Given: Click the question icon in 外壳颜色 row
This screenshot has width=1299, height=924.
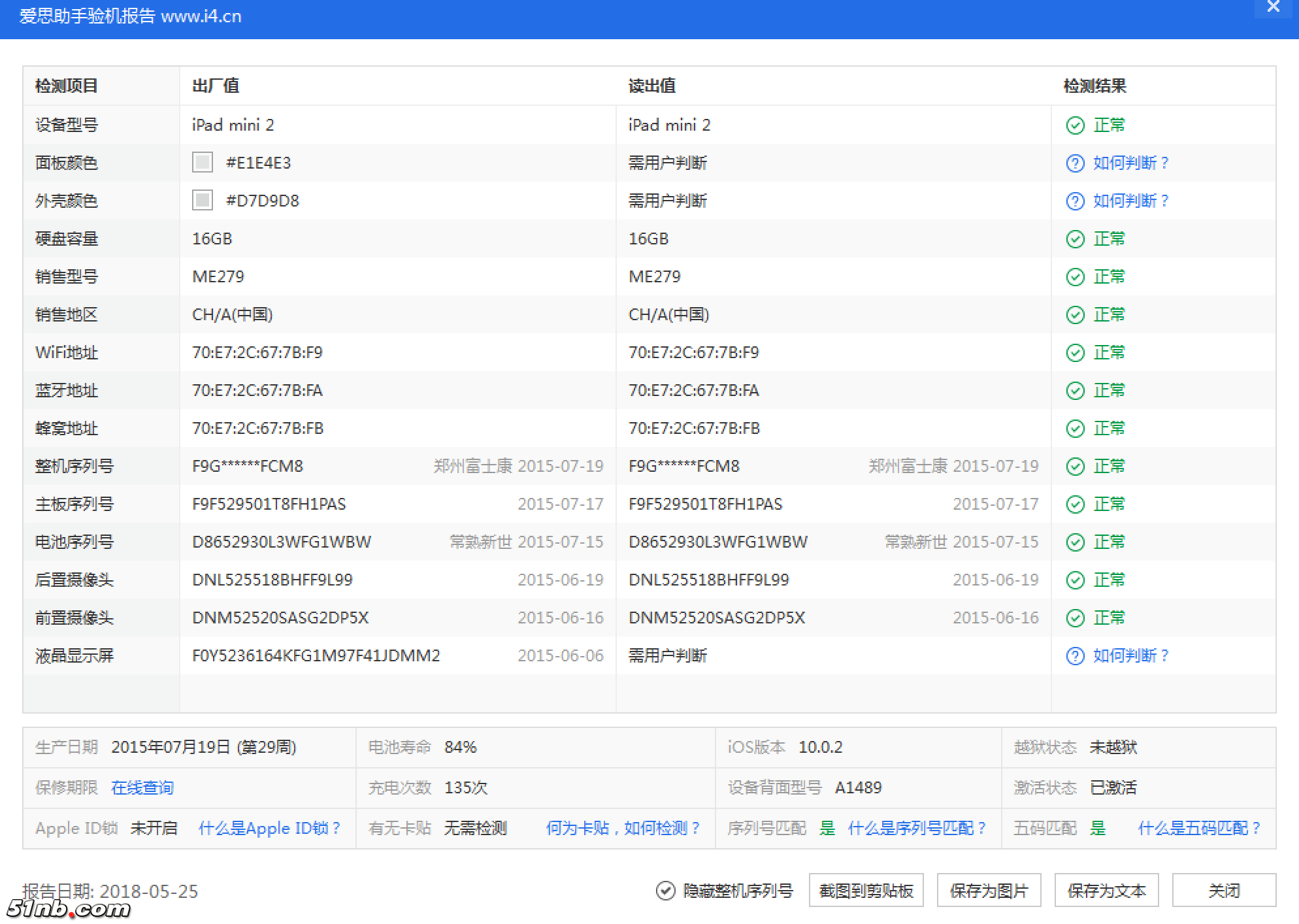Looking at the screenshot, I should [x=1075, y=201].
